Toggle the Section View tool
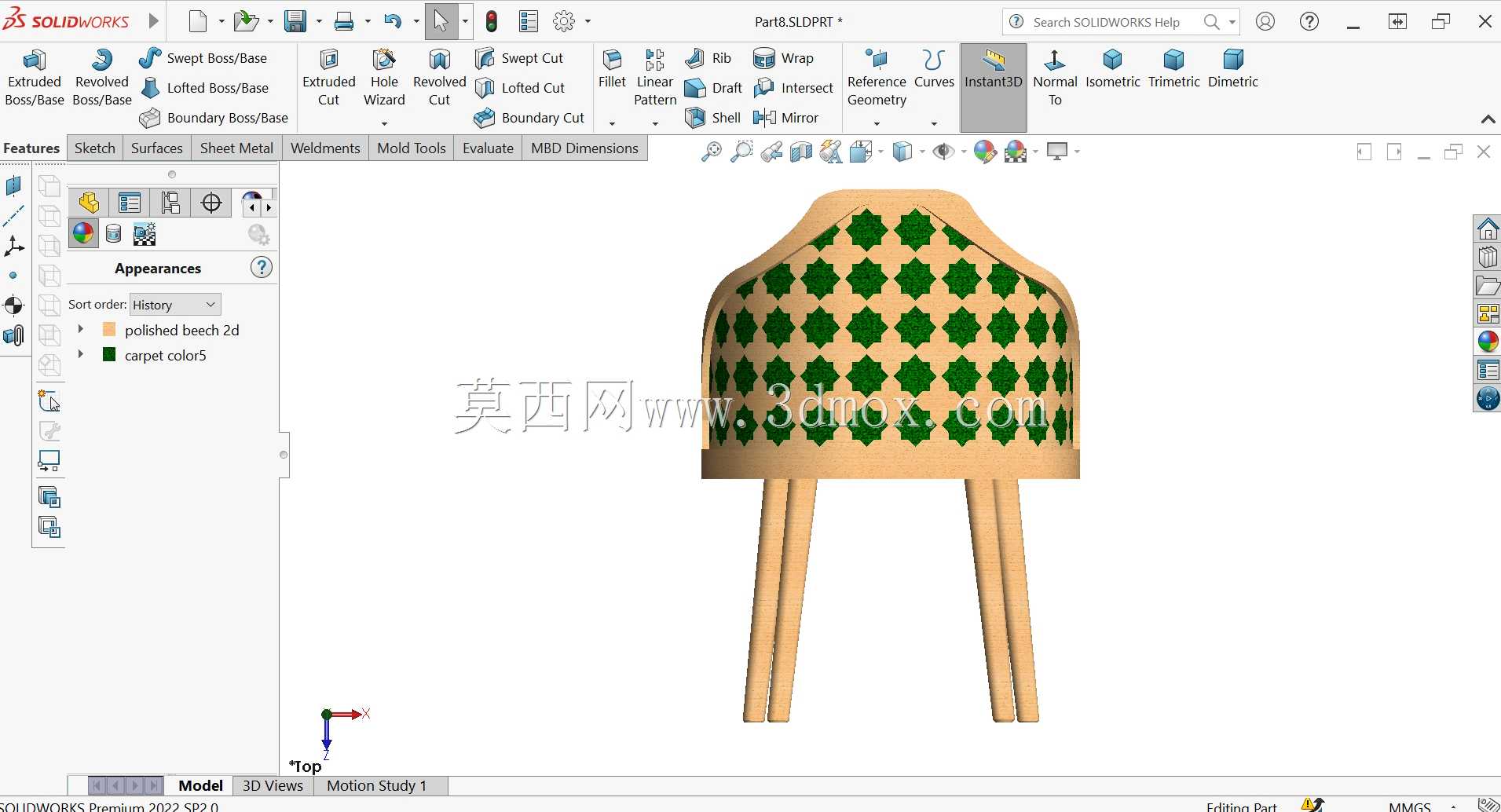 pos(800,152)
